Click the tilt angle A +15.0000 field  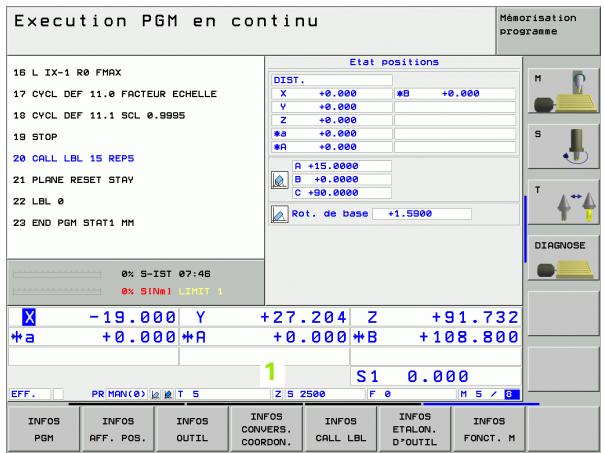342,166
